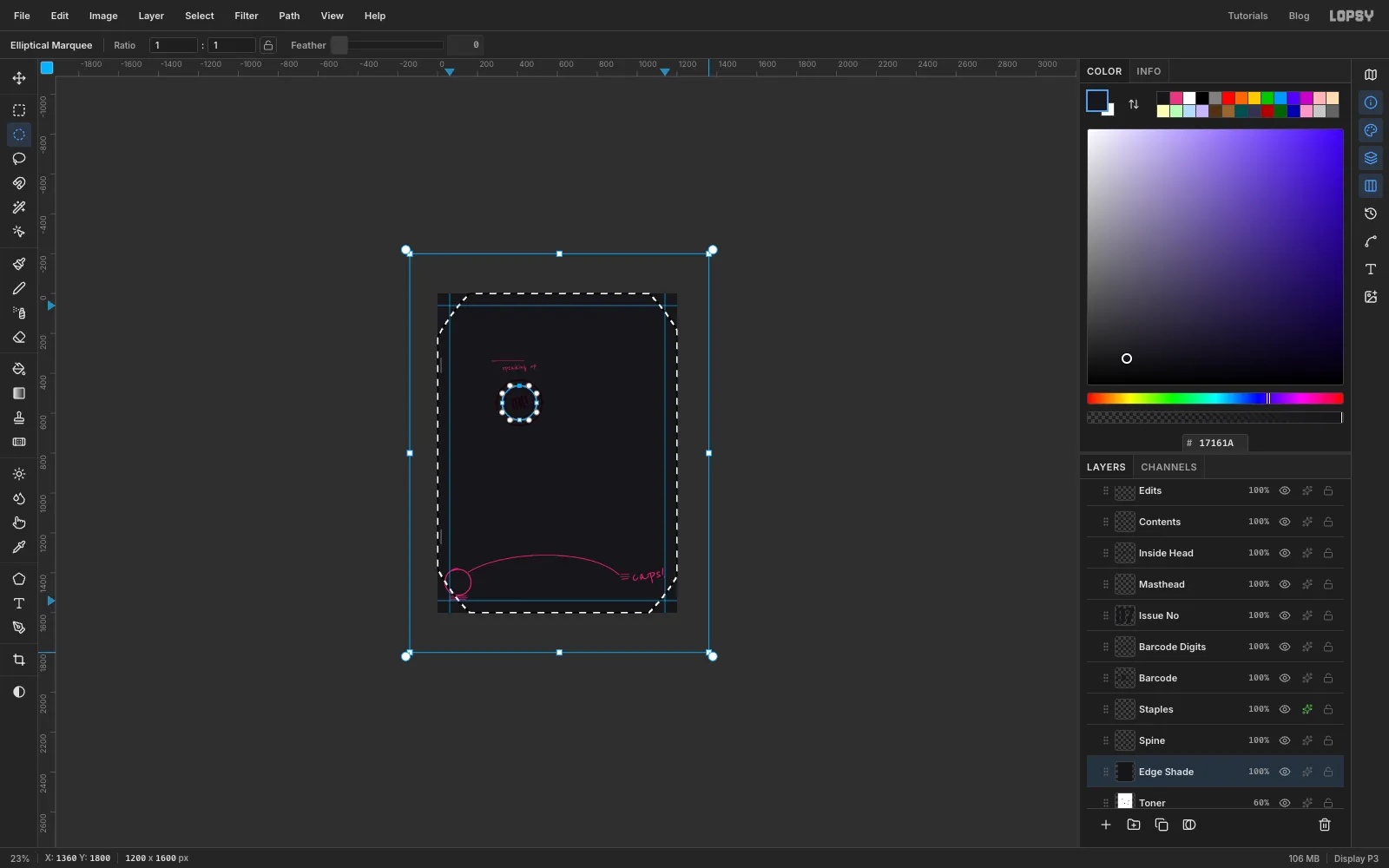
Task: Select the Text tool in left toolbar
Action: click(x=19, y=603)
